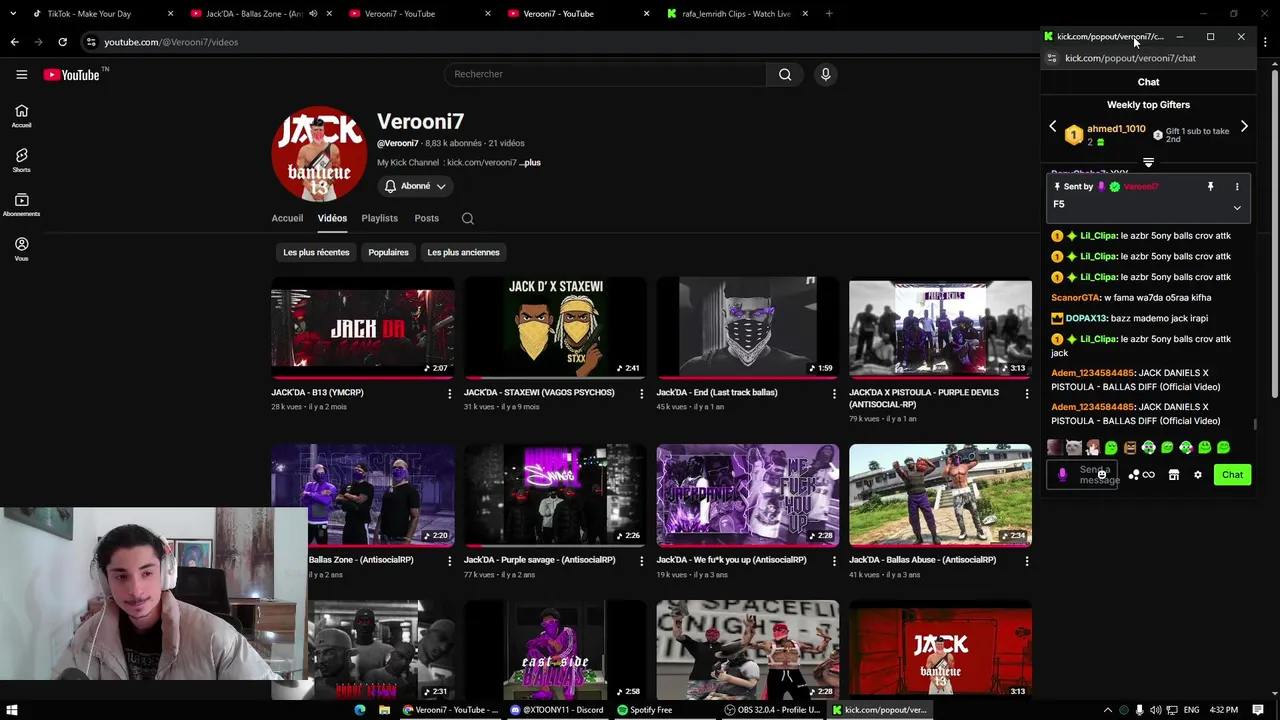Reload the YouTube page
1280x720 pixels.
pyautogui.click(x=62, y=42)
